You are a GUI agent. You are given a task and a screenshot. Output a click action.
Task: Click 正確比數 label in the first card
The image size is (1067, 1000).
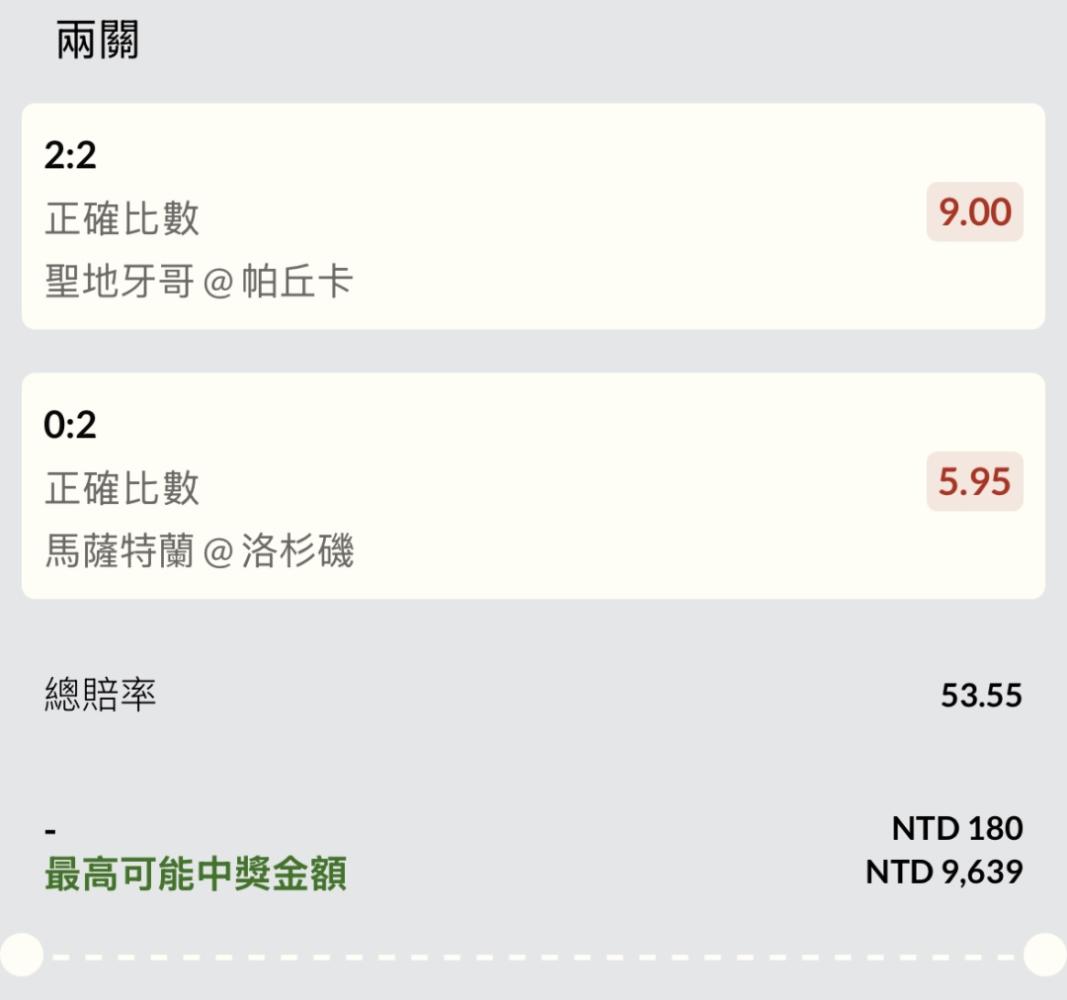coord(122,218)
